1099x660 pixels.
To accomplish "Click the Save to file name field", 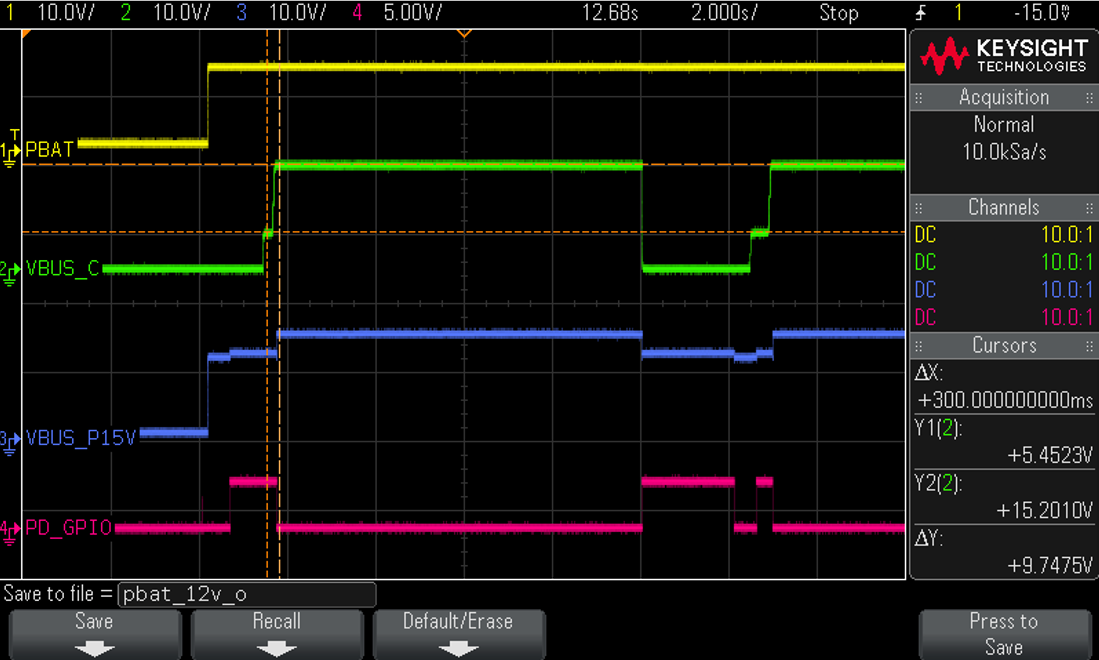I will point(247,594).
